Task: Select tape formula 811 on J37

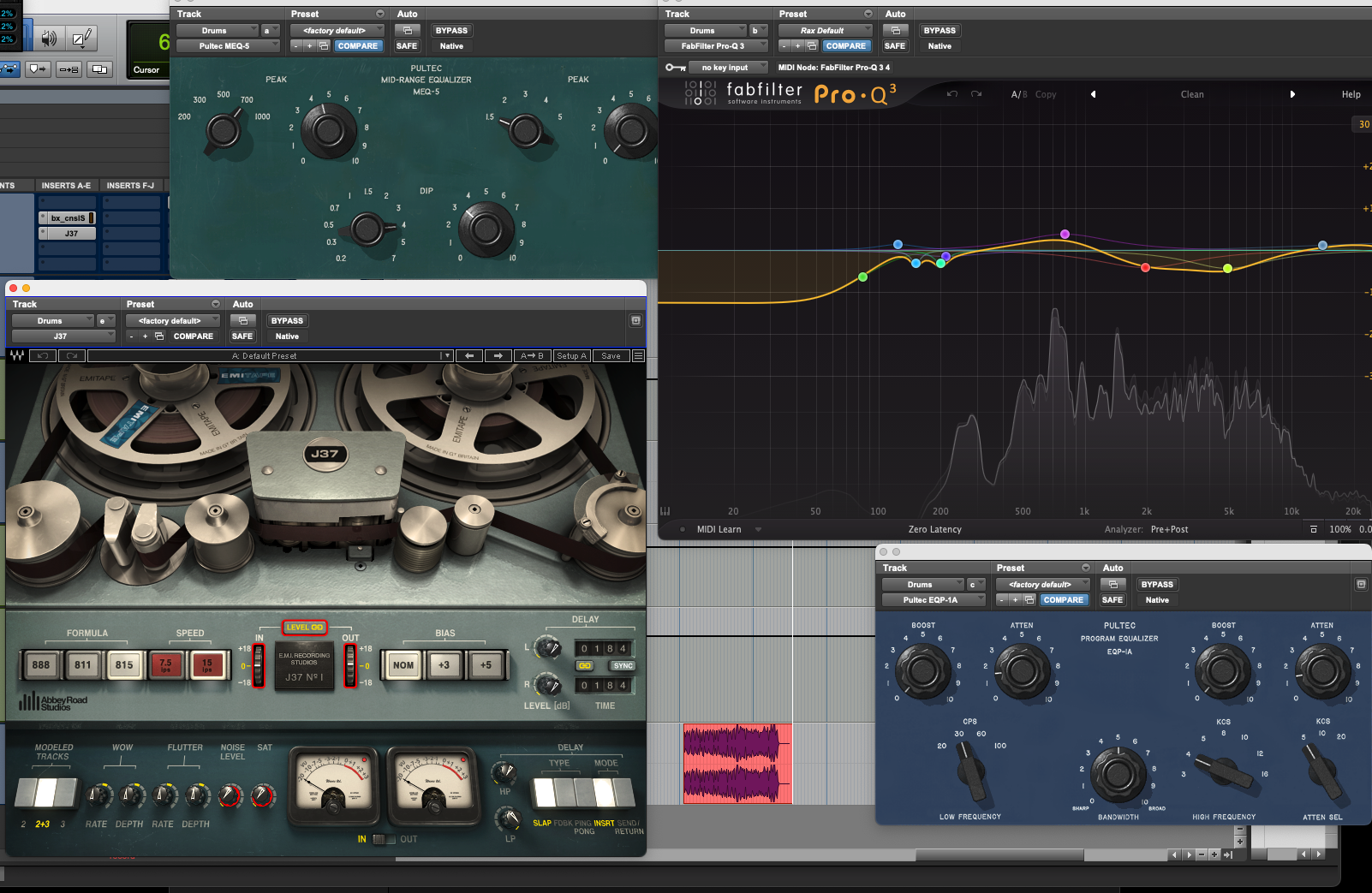Action: pos(83,664)
